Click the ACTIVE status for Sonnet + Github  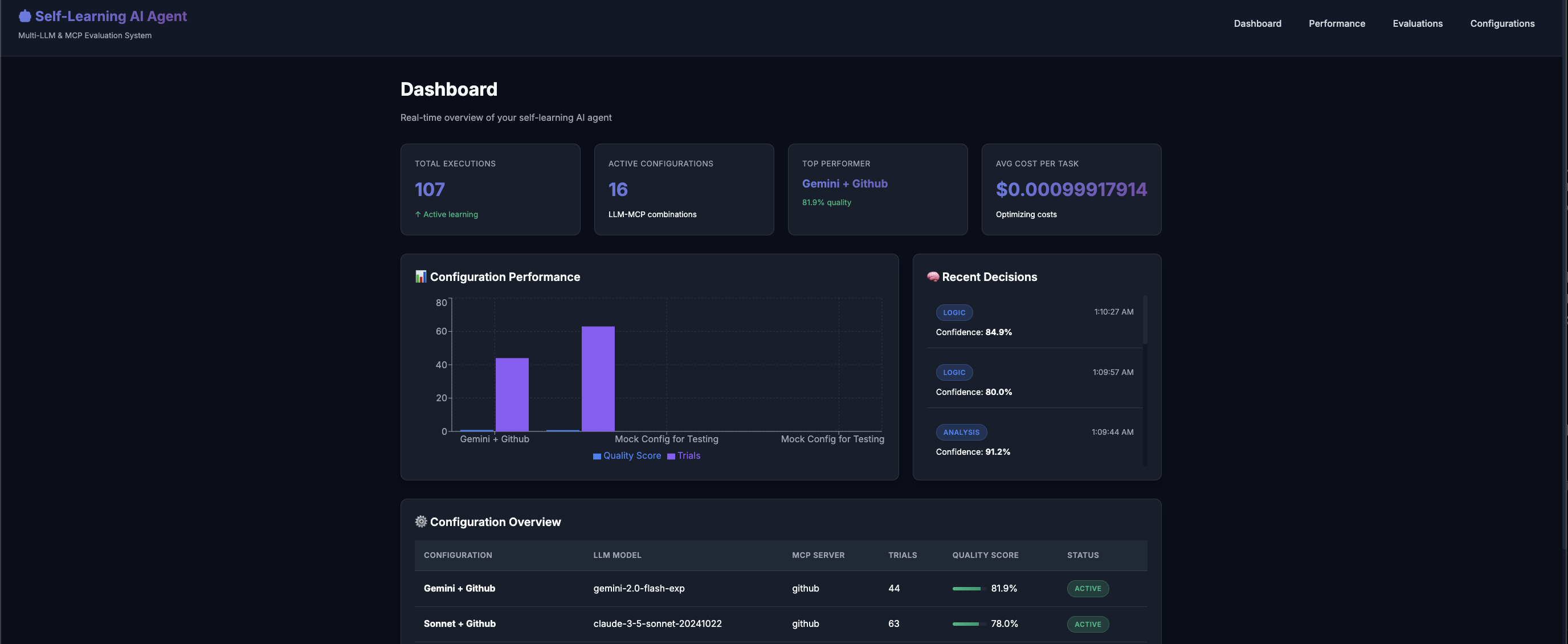(x=1087, y=624)
